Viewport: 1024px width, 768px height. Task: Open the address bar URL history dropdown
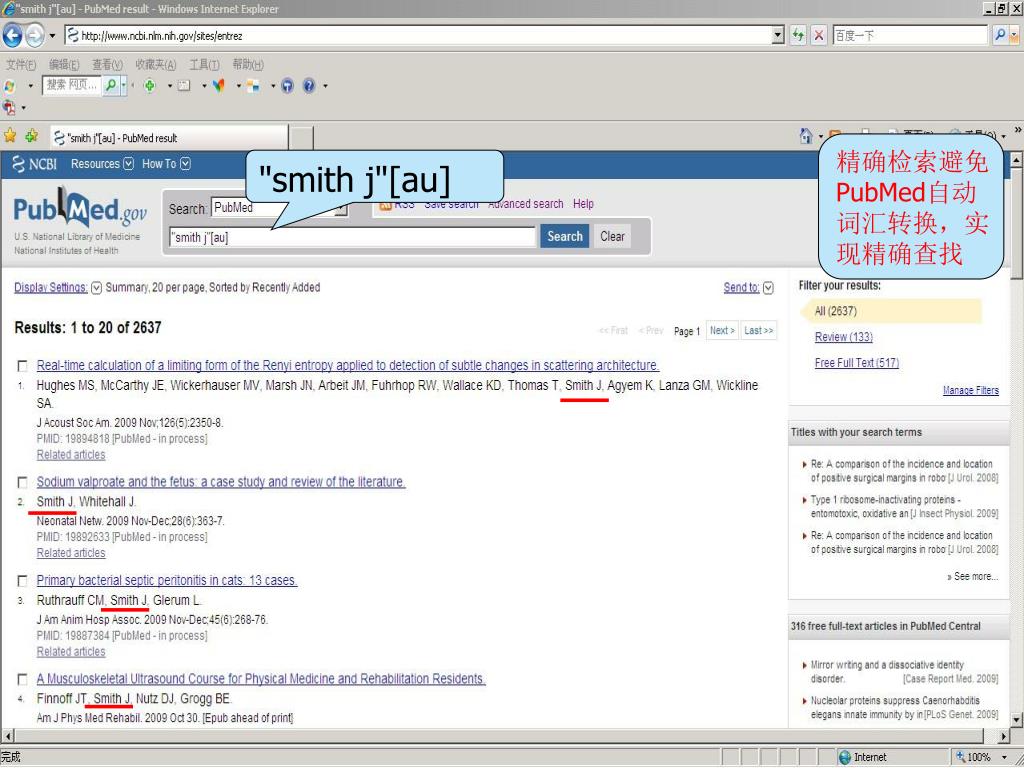tap(777, 35)
